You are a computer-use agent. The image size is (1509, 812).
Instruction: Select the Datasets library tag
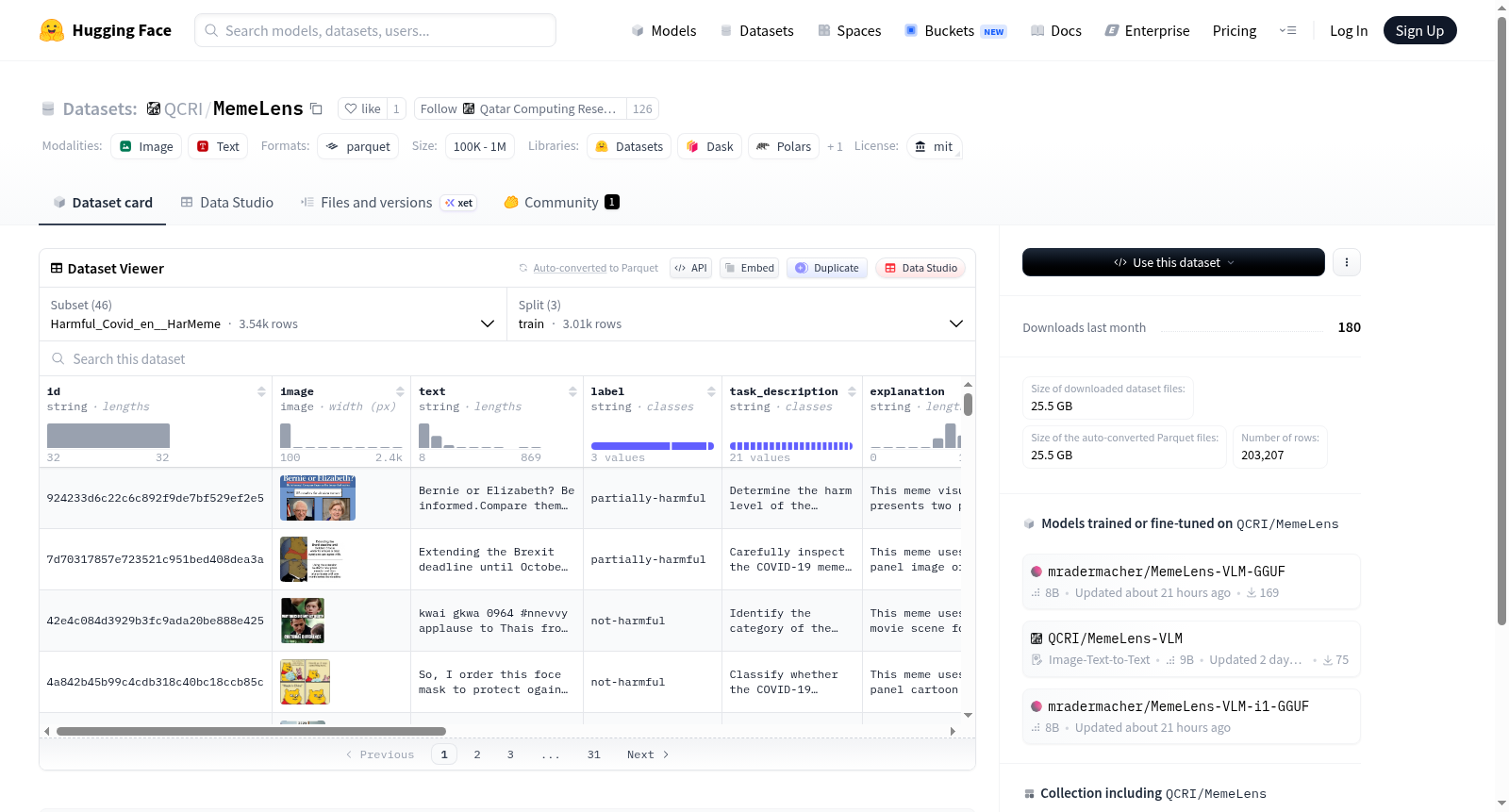point(629,146)
